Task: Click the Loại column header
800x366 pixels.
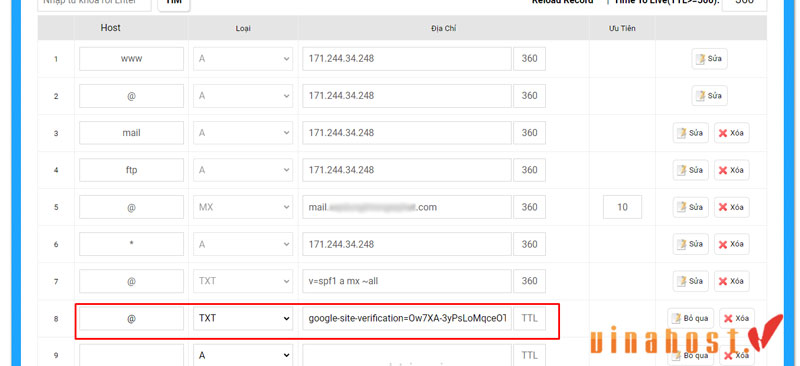Action: click(x=243, y=29)
